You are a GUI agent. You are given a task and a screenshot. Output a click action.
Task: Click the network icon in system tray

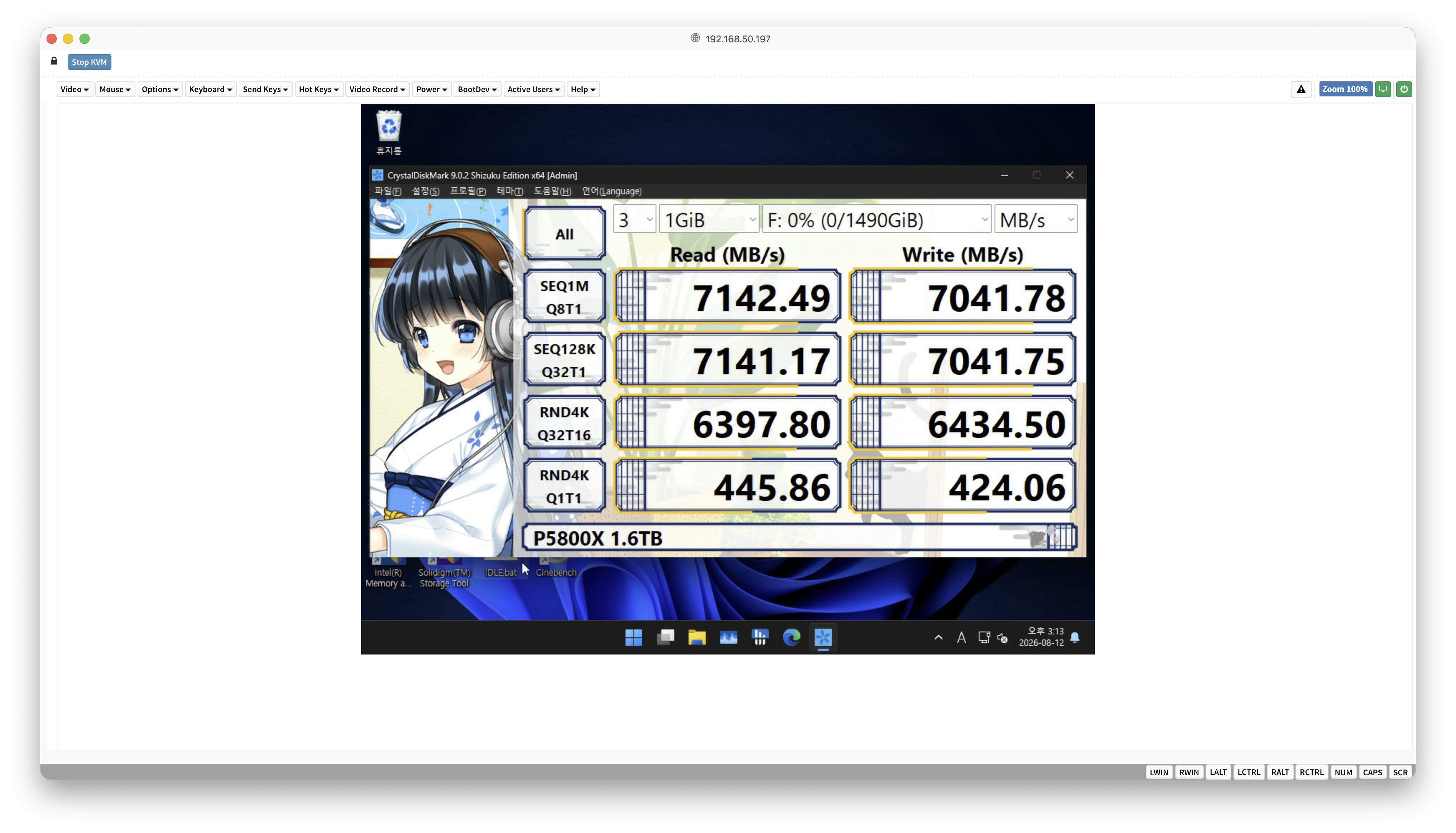(x=984, y=637)
